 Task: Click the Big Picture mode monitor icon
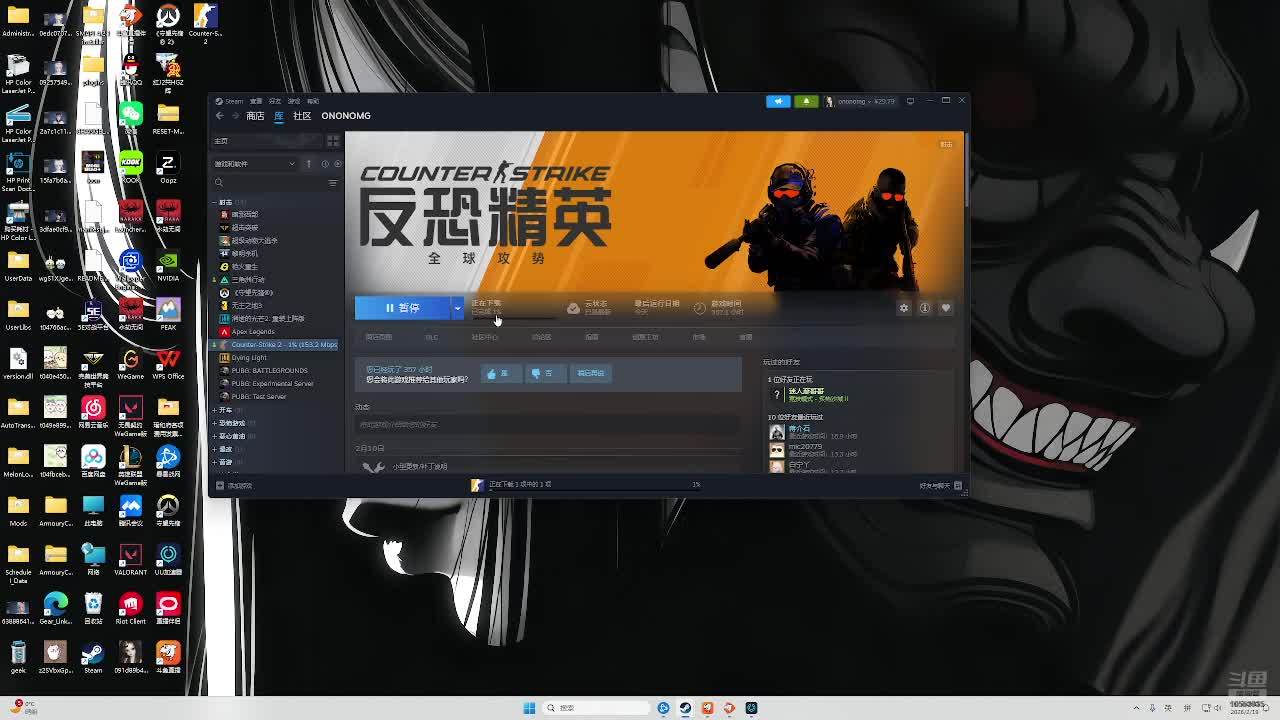pos(910,101)
